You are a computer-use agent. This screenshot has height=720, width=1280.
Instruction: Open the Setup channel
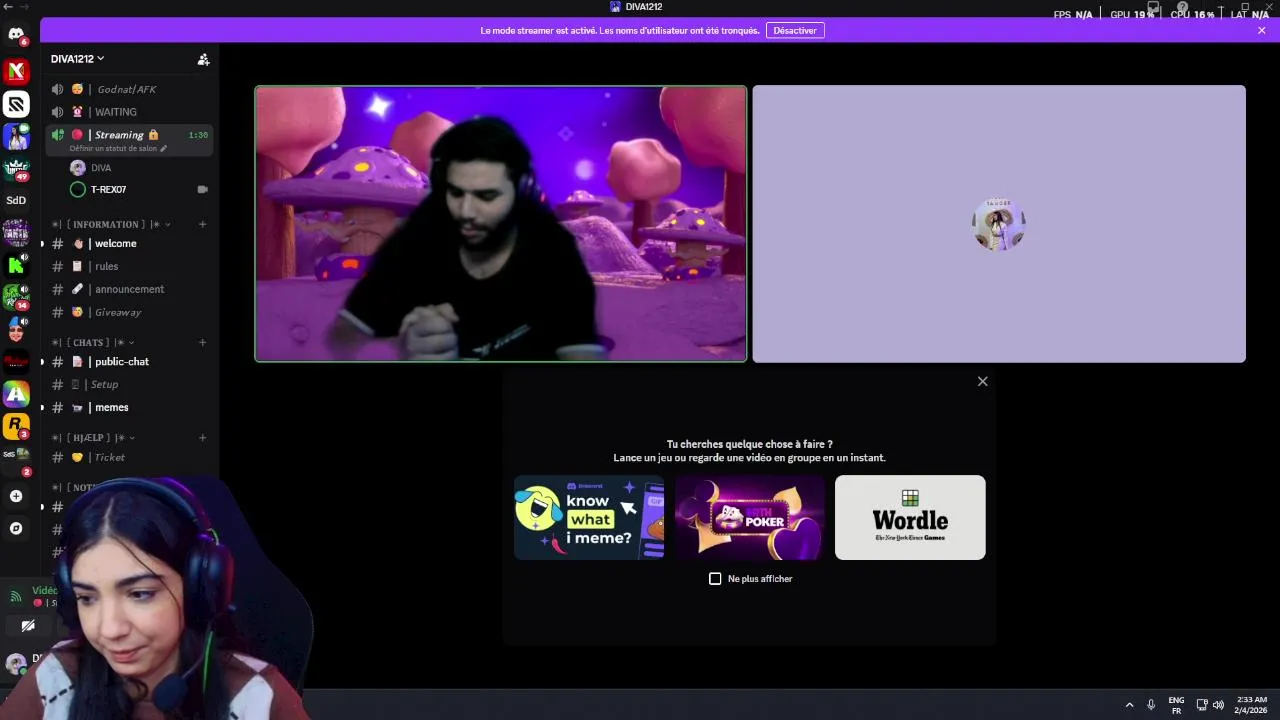click(x=127, y=384)
